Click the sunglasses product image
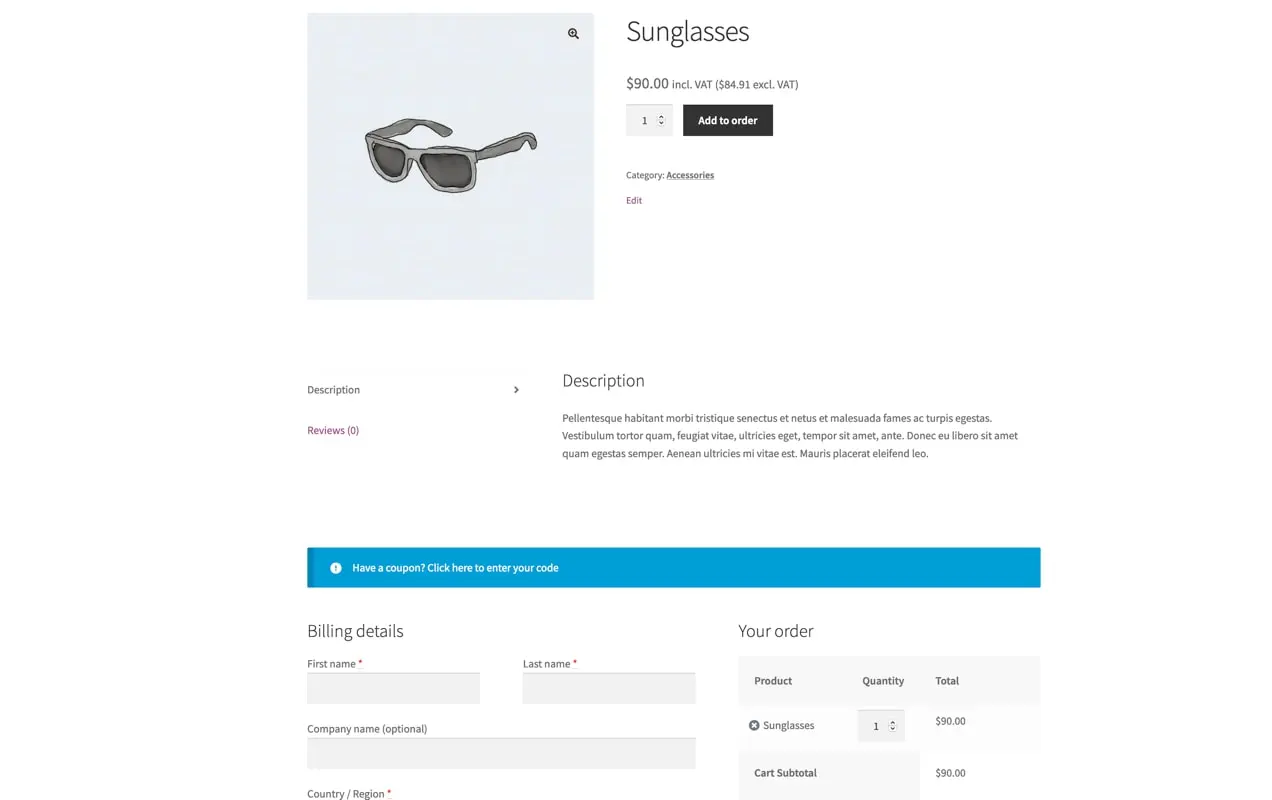Screen dimensions: 1272x800 click(450, 156)
